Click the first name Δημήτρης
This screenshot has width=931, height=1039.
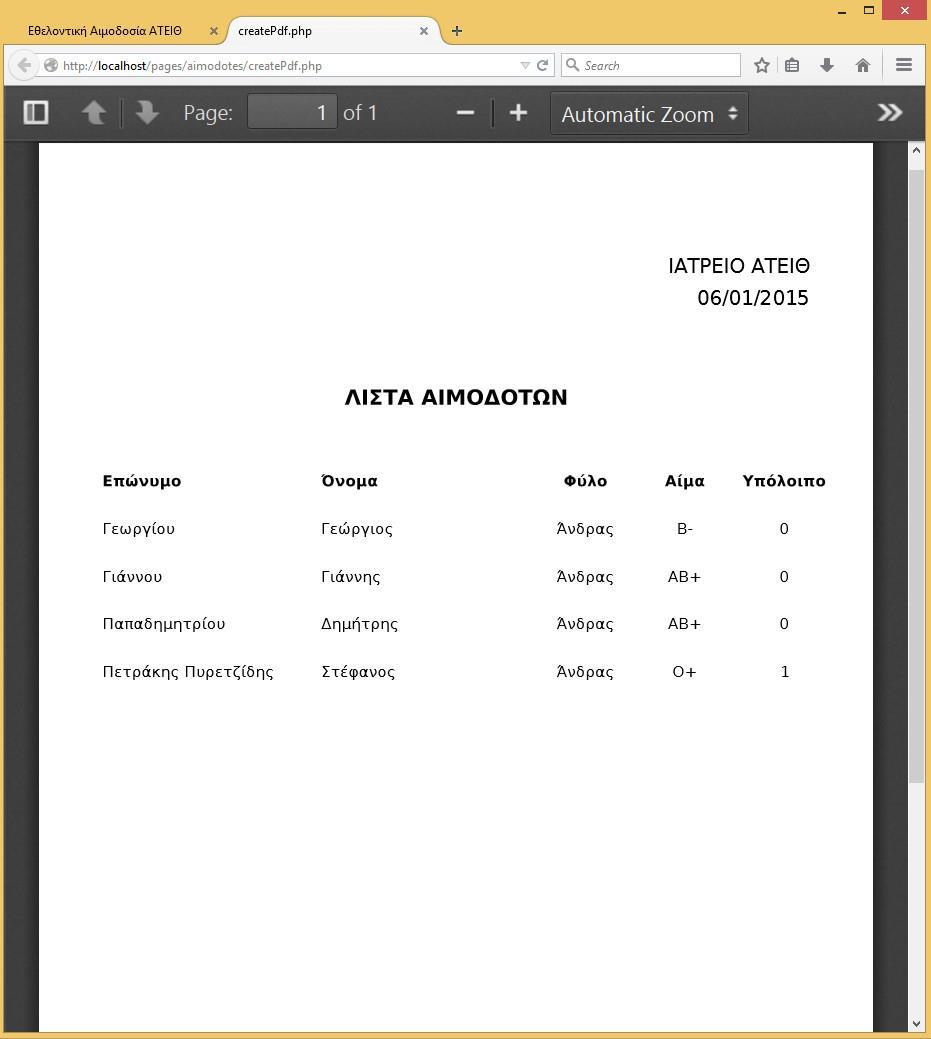[x=359, y=624]
